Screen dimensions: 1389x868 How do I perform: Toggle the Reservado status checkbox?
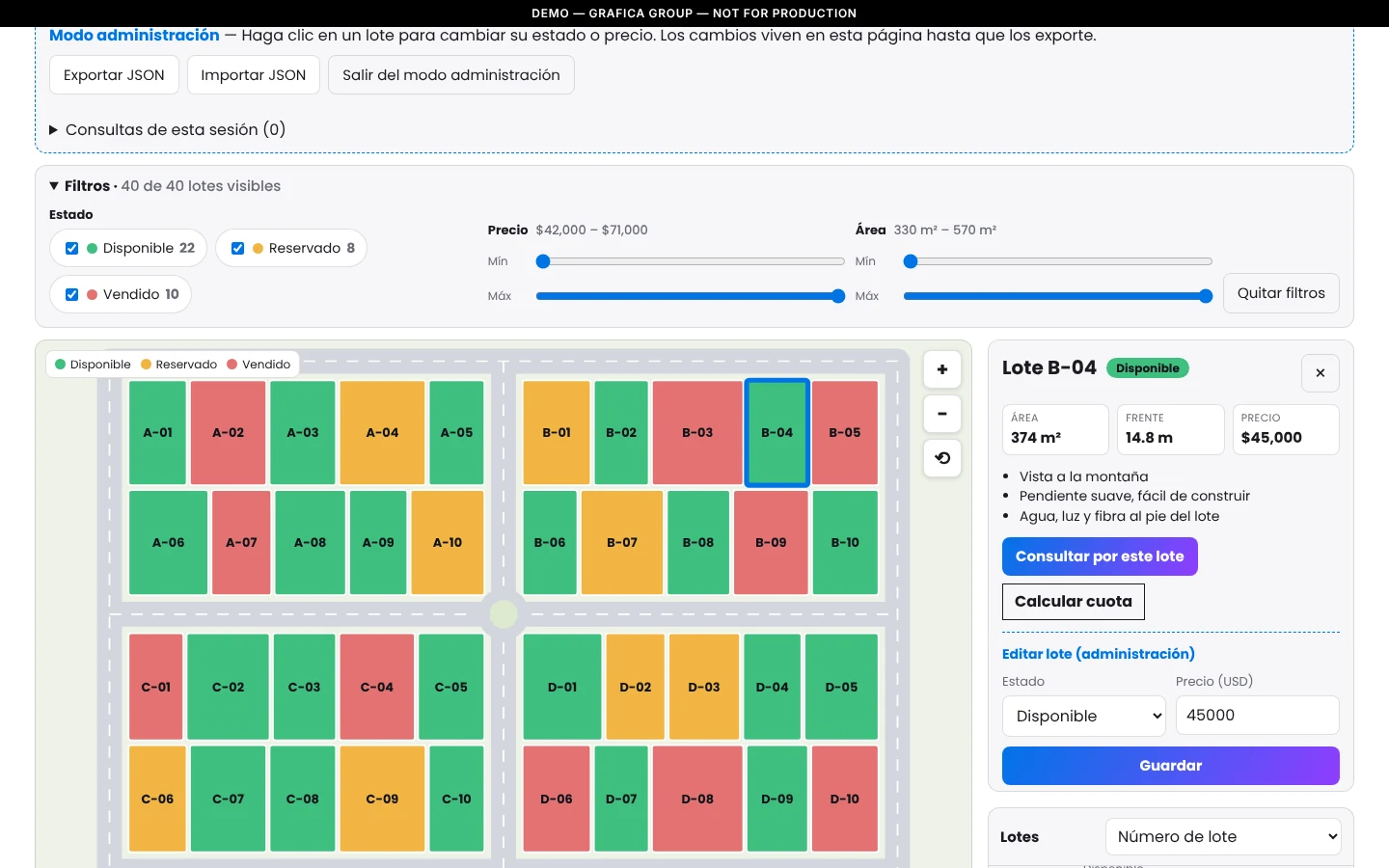coord(237,248)
